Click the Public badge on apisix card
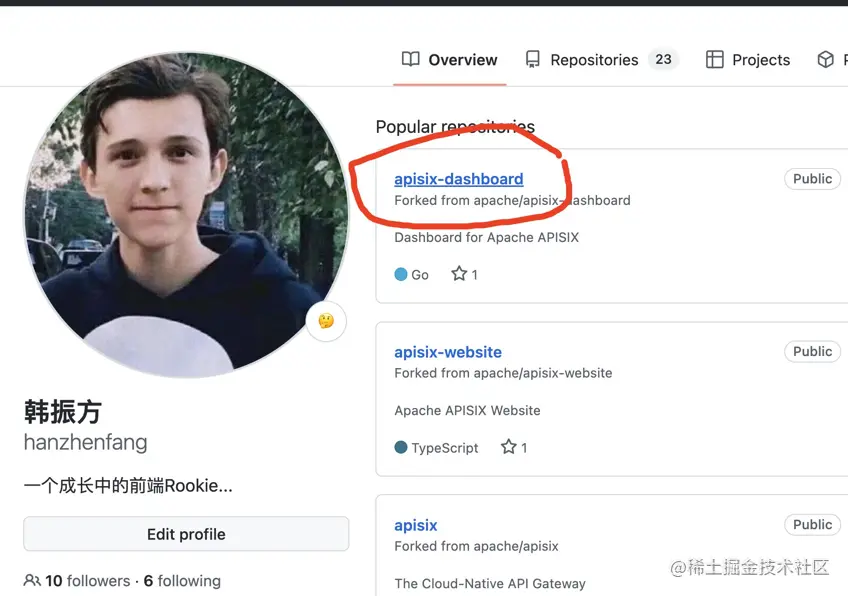The height and width of the screenshot is (596, 848). click(x=812, y=525)
